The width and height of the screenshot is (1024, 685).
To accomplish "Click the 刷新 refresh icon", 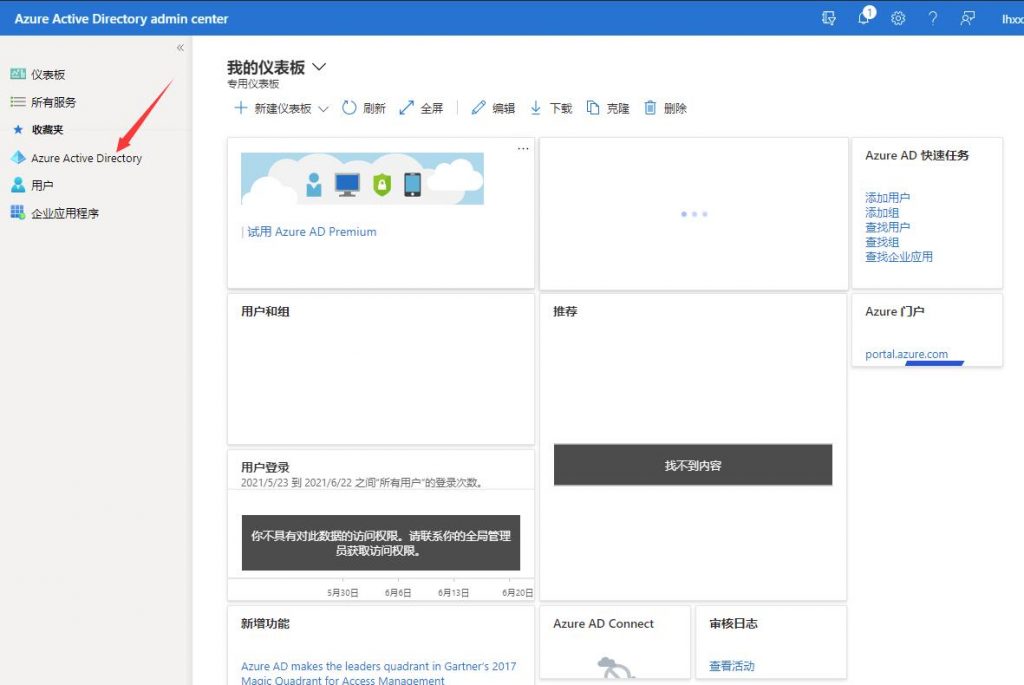I will pyautogui.click(x=349, y=108).
